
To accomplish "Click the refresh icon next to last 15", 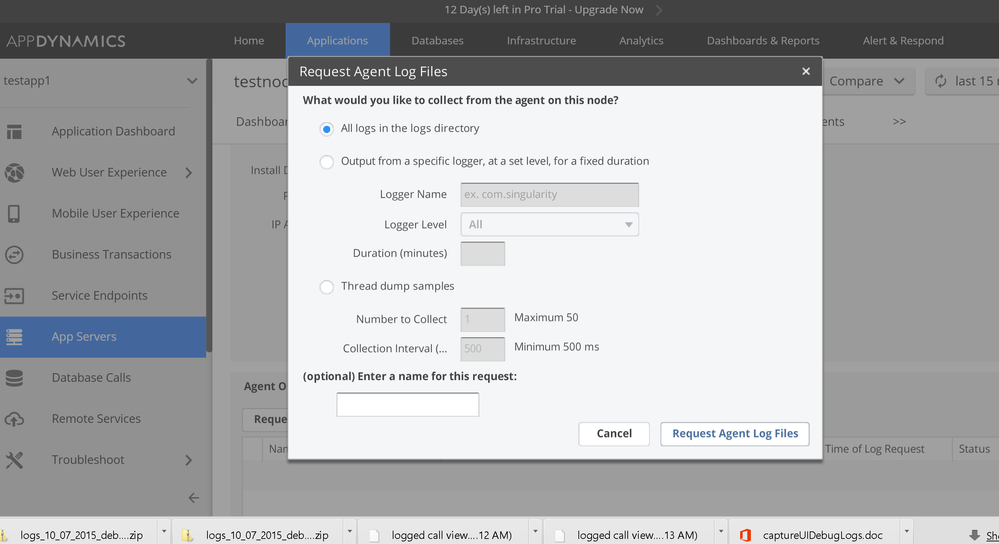I will point(940,81).
